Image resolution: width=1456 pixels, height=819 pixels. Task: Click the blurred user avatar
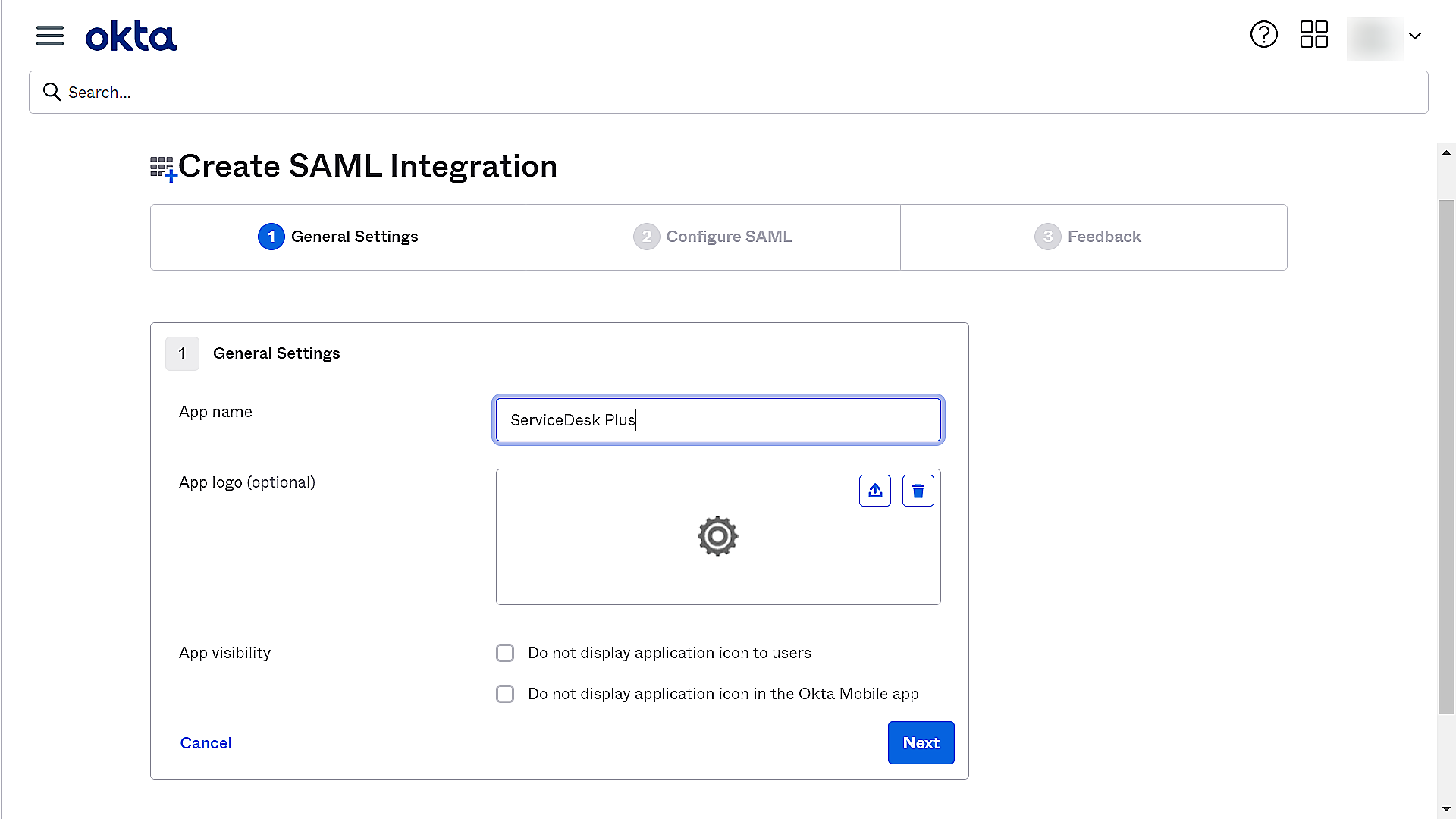click(x=1374, y=38)
